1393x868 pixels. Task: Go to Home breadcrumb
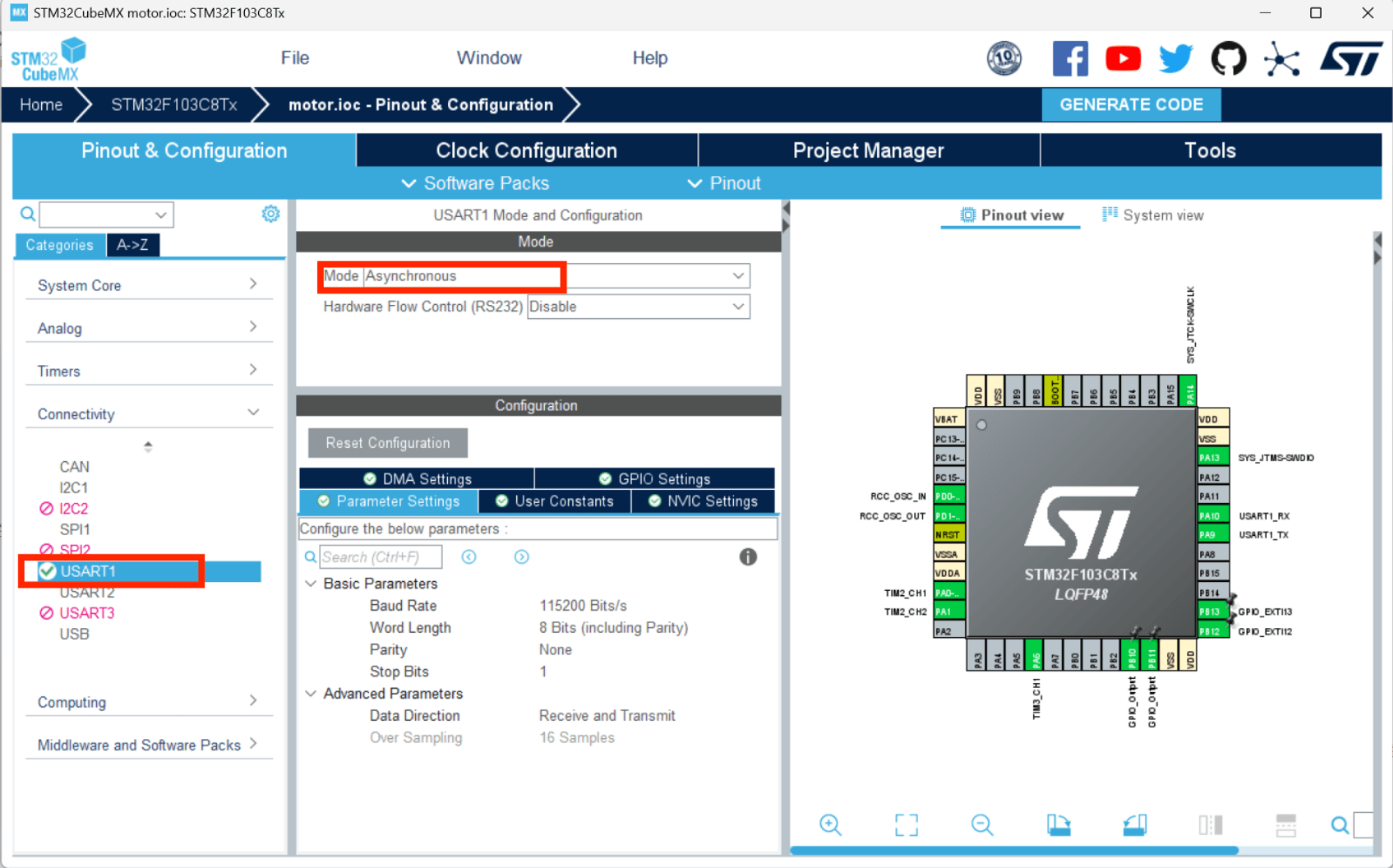click(41, 105)
